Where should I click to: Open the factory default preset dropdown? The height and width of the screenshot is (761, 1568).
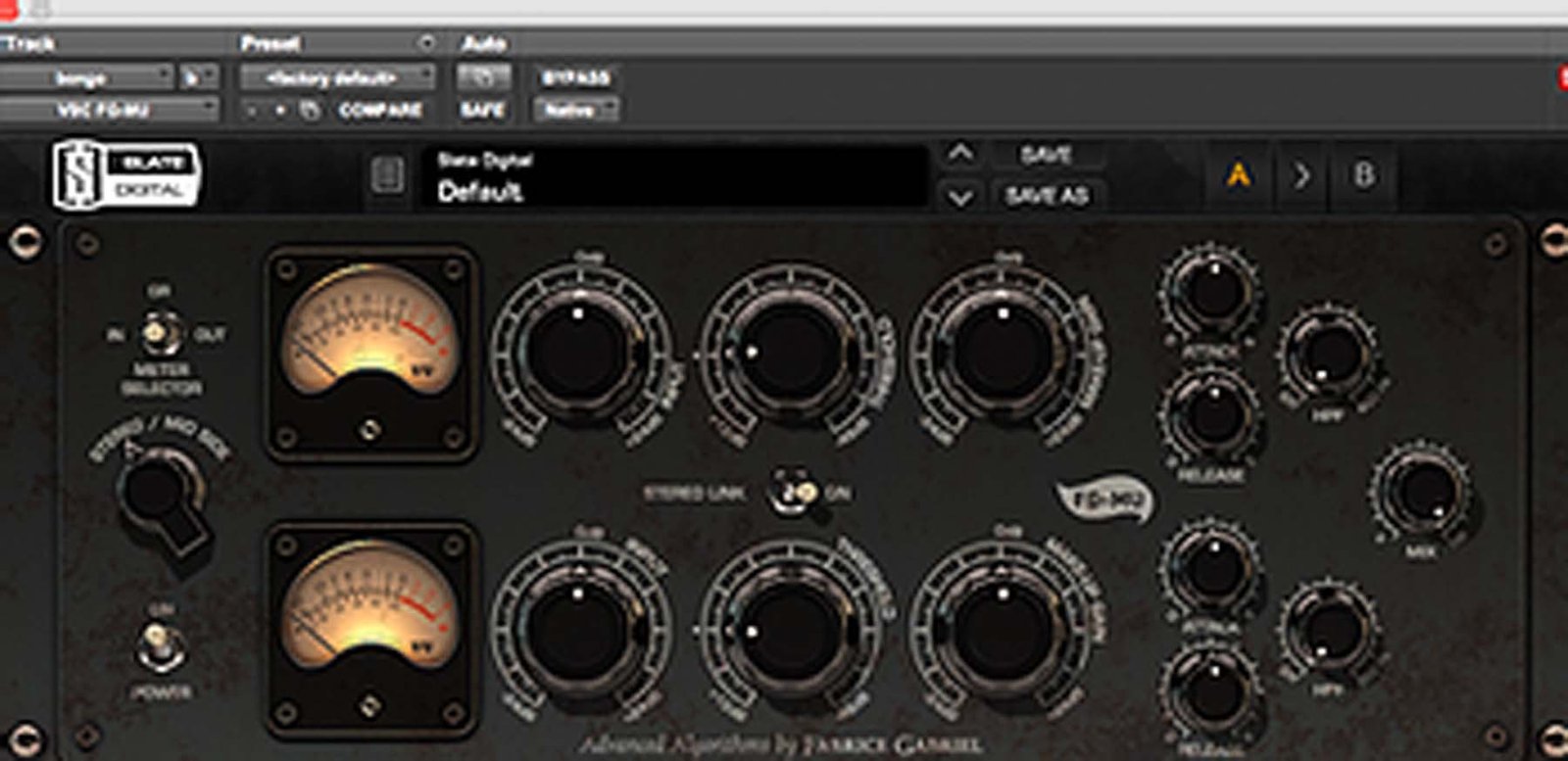(337, 77)
